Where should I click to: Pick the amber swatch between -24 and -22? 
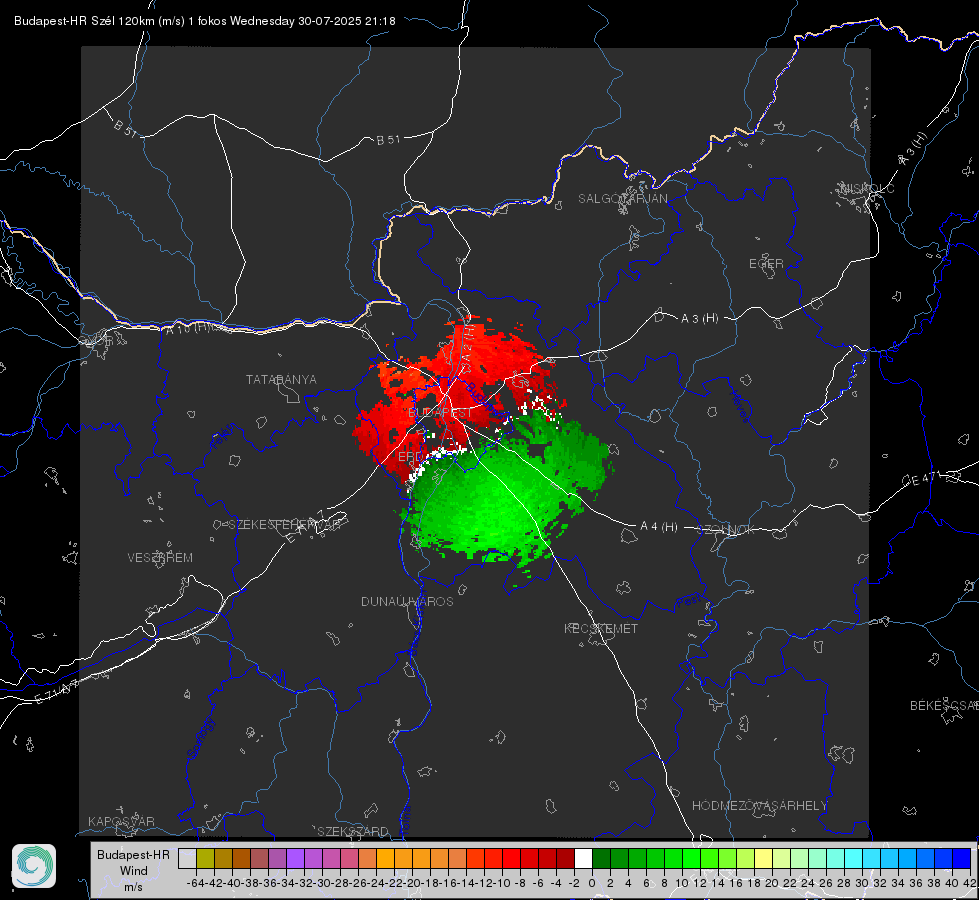tap(385, 858)
